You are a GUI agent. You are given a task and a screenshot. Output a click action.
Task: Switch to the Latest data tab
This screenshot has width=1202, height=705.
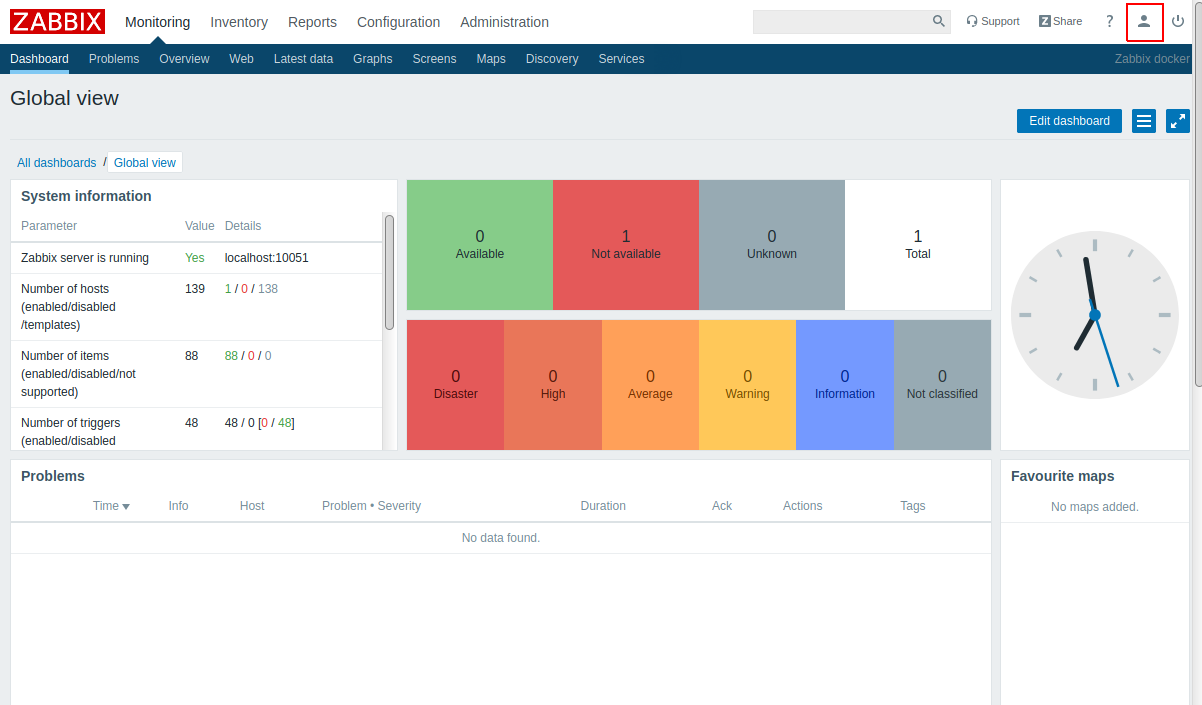(303, 59)
